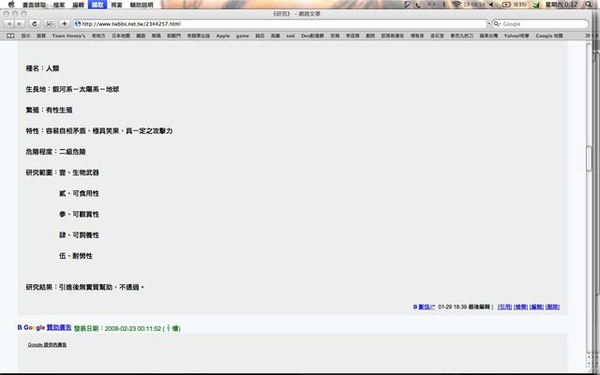Click the Bluetooth status icon
Image resolution: width=600 pixels, height=375 pixels.
click(x=444, y=4)
